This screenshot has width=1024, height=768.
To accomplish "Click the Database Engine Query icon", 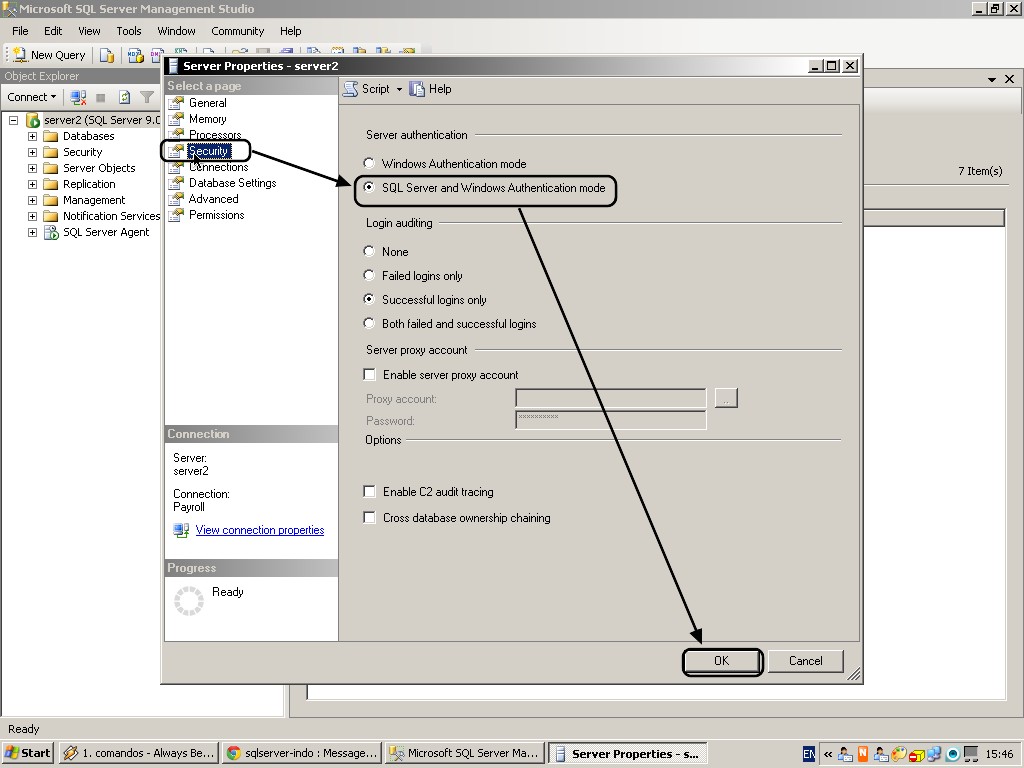I will (106, 56).
